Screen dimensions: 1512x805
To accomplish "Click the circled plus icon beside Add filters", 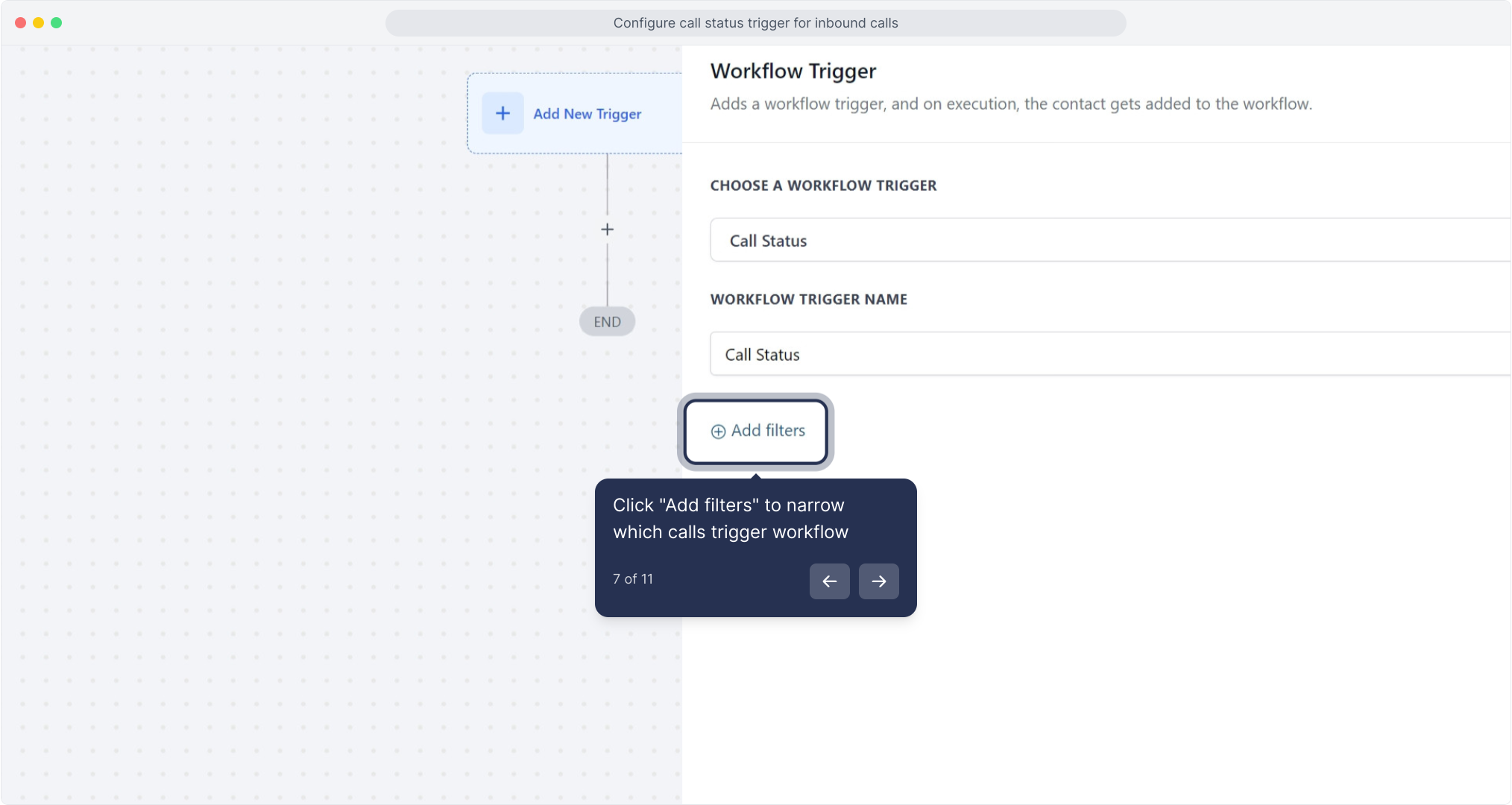I will pyautogui.click(x=718, y=432).
